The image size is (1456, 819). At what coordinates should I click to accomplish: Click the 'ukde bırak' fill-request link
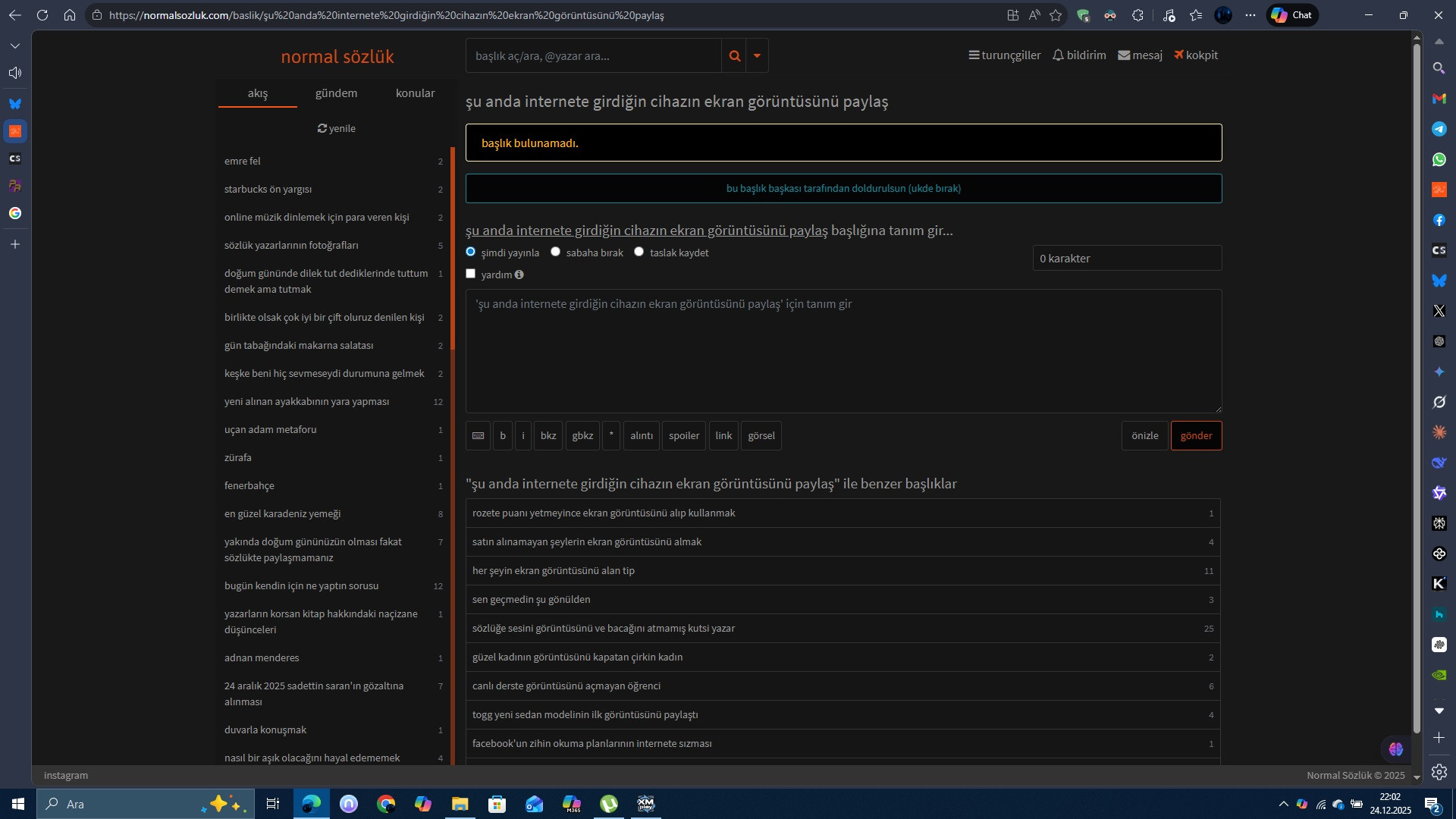click(x=843, y=189)
